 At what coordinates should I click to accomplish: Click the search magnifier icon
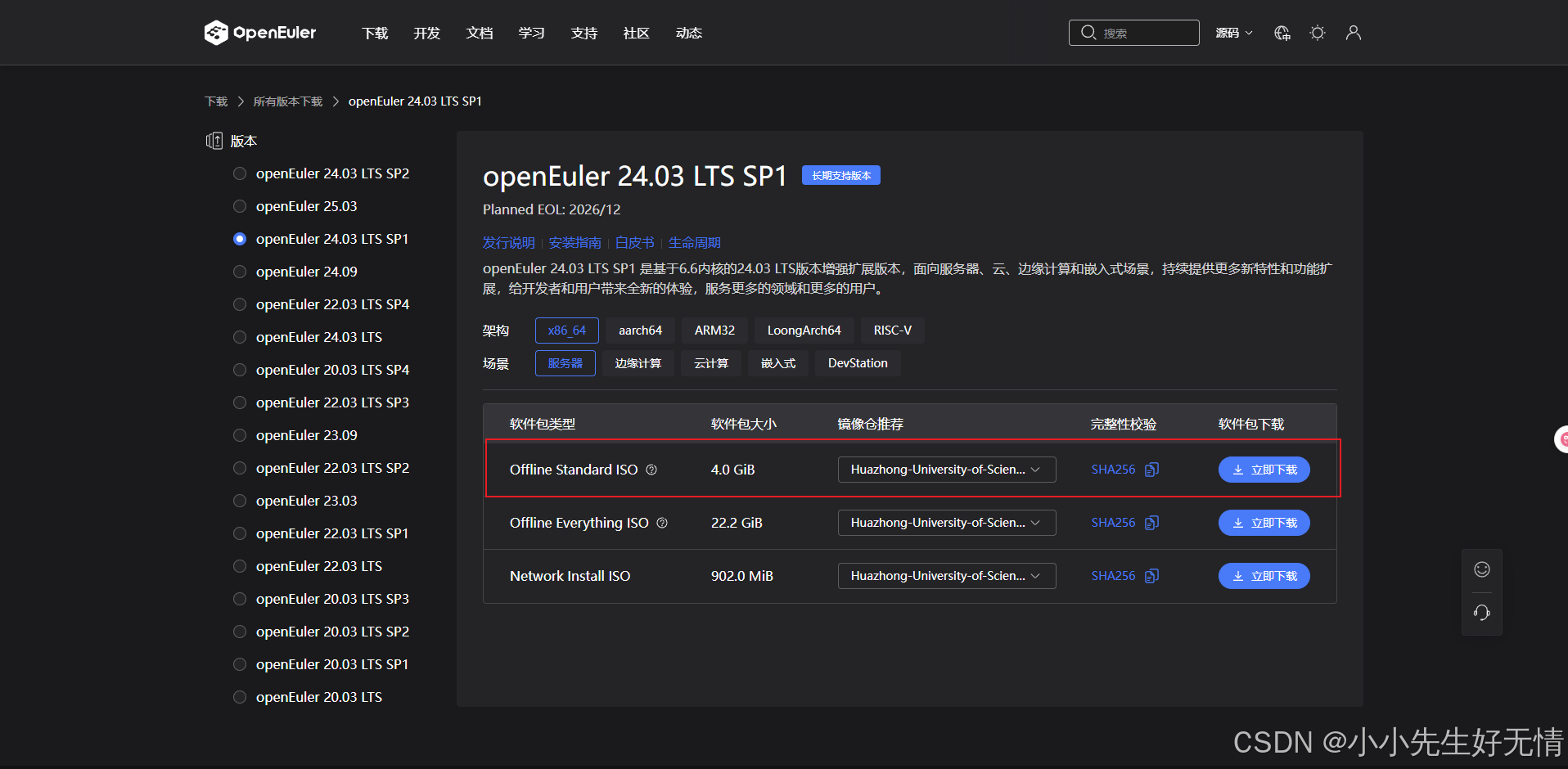(x=1088, y=32)
